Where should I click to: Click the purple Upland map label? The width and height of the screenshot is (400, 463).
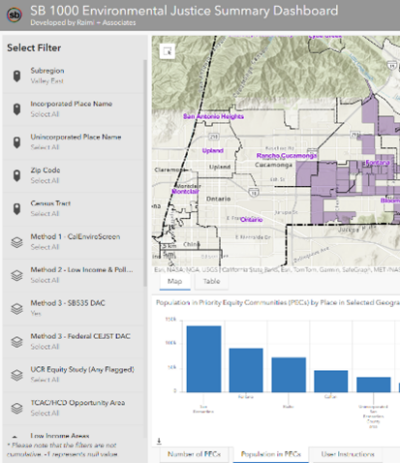[x=213, y=151]
